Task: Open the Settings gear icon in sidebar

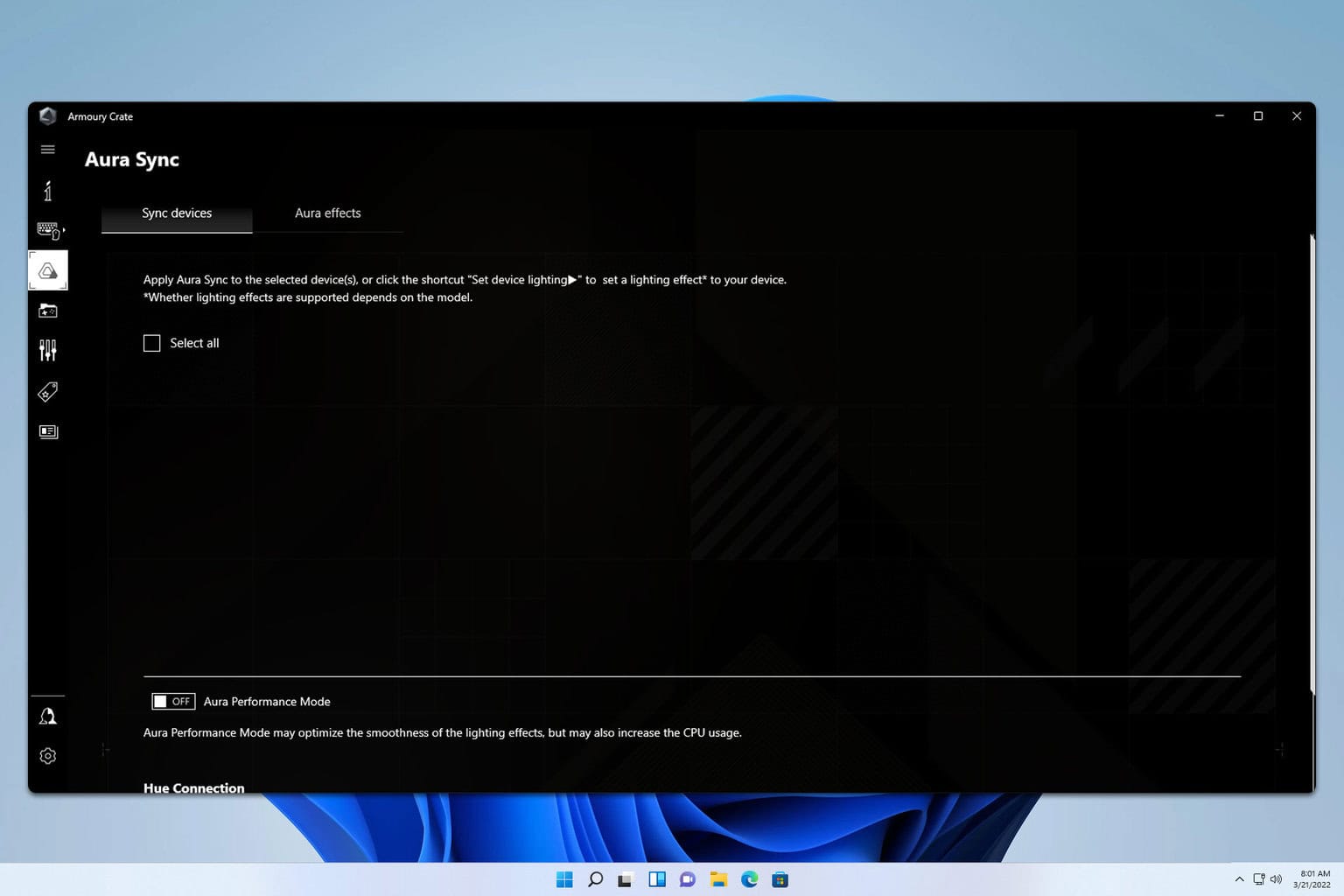Action: 48,756
